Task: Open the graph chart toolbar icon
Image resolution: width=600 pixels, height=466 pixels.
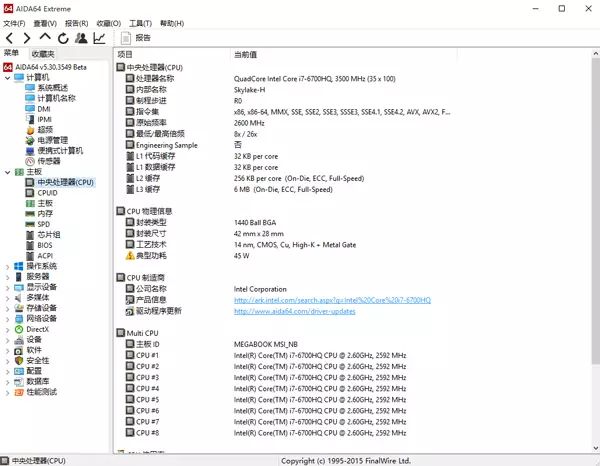Action: 99,38
